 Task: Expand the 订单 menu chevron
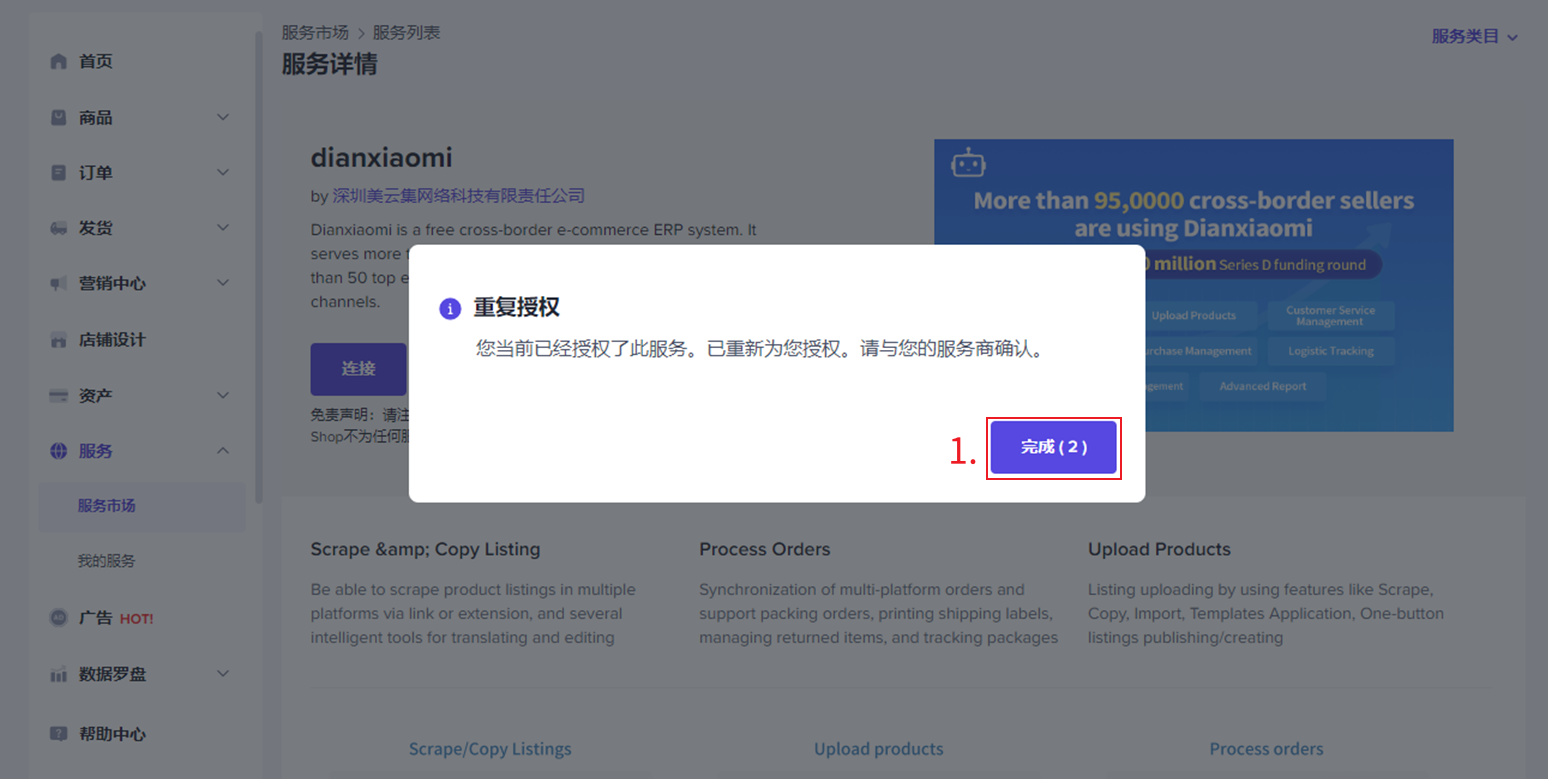(x=223, y=172)
